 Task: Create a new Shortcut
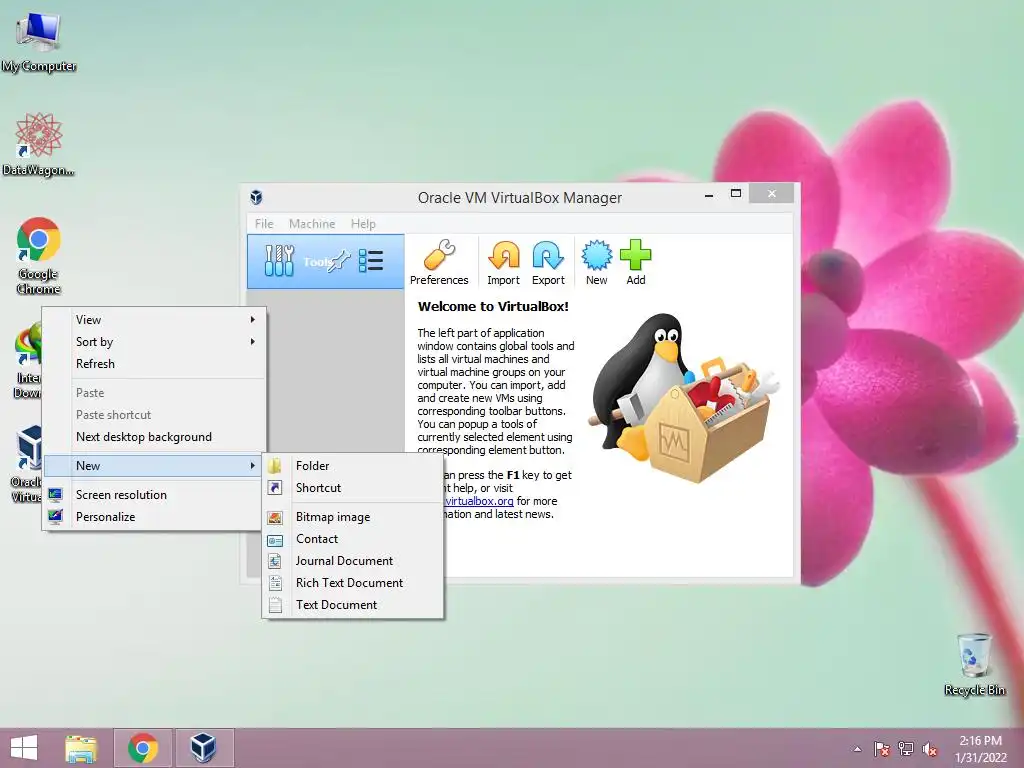353,488
